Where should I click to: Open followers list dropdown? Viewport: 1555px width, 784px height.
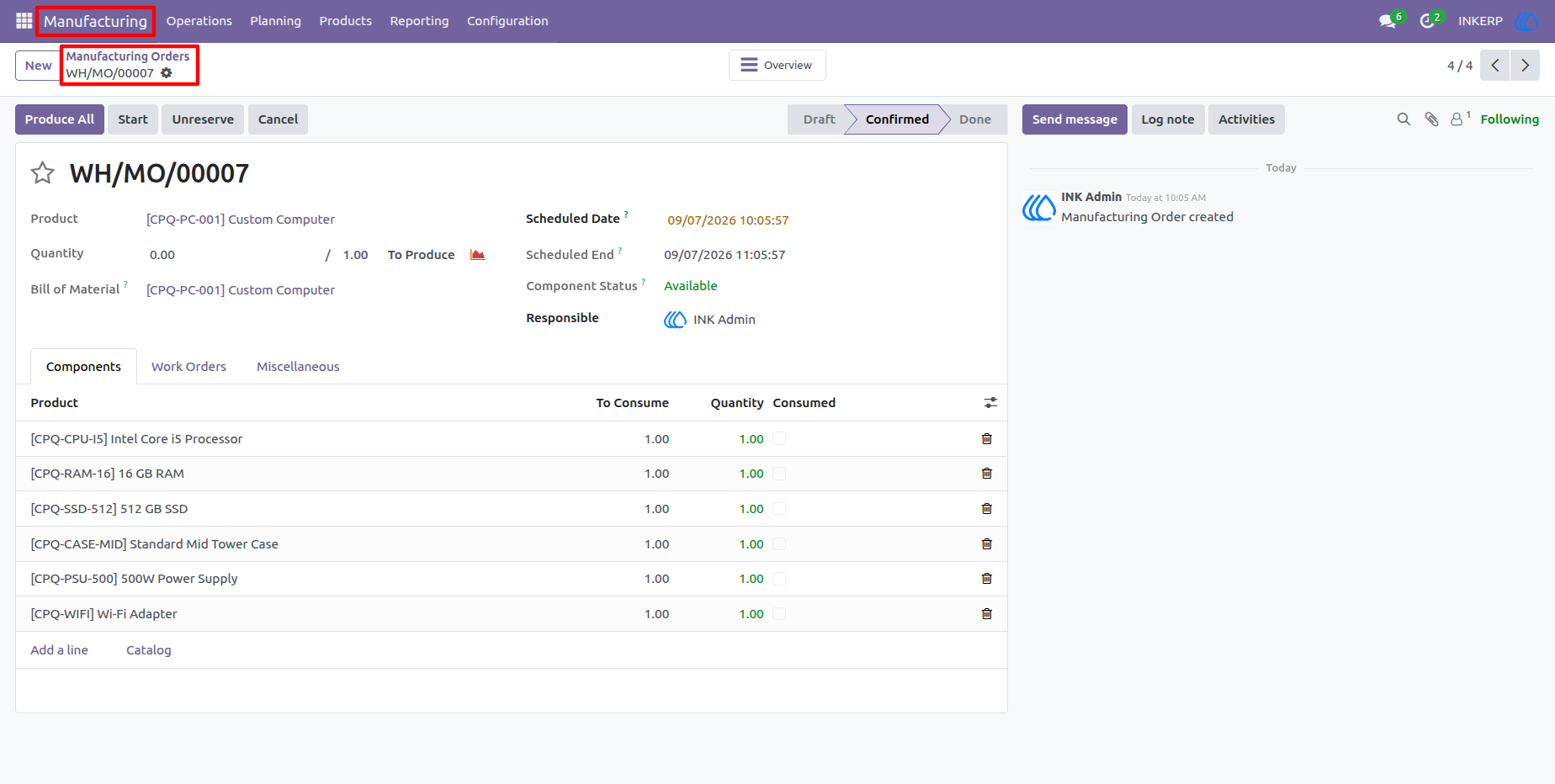[1460, 119]
